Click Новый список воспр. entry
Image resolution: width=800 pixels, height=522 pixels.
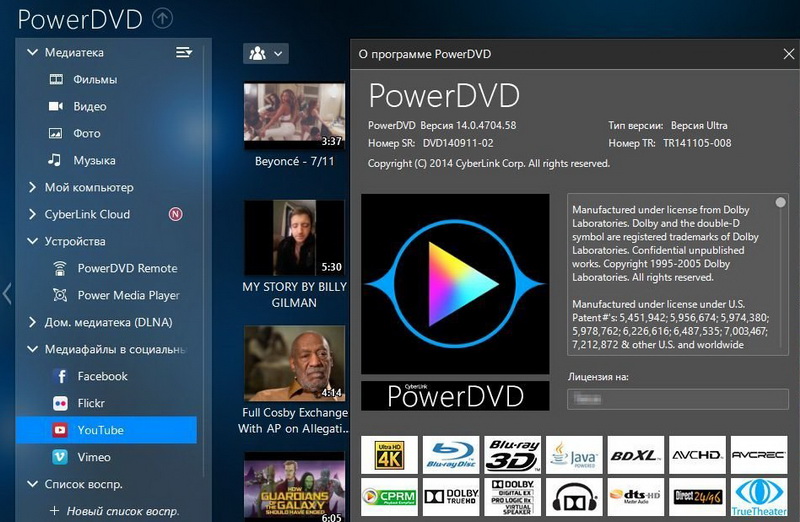(x=122, y=511)
